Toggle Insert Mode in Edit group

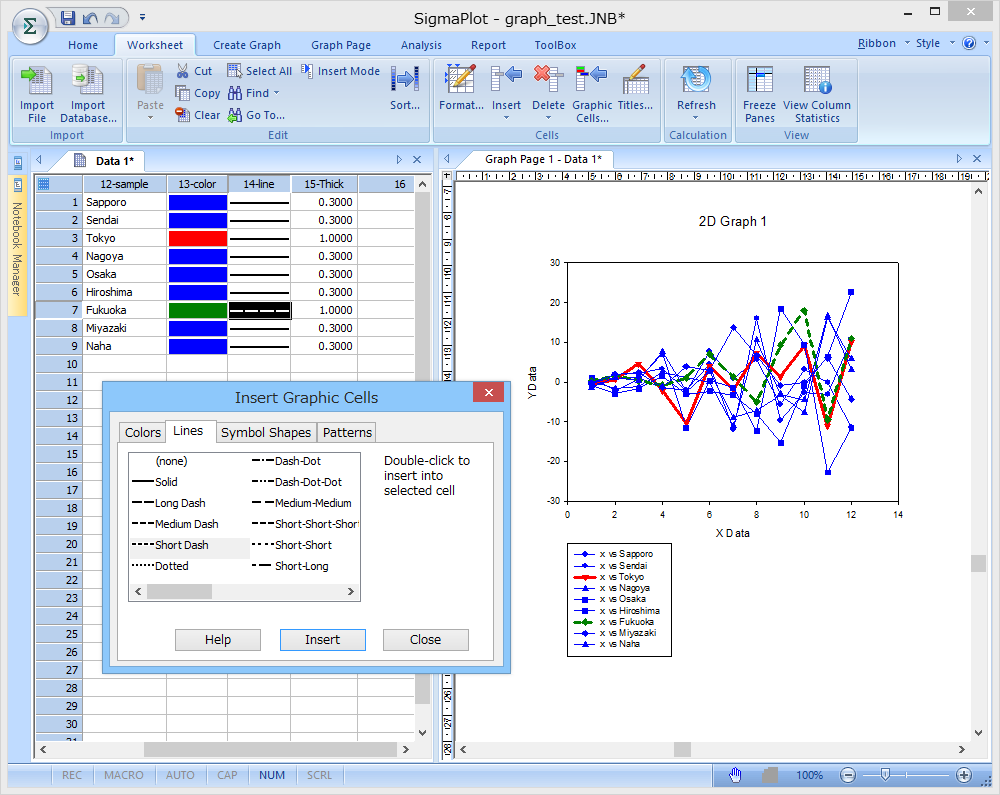coord(341,71)
